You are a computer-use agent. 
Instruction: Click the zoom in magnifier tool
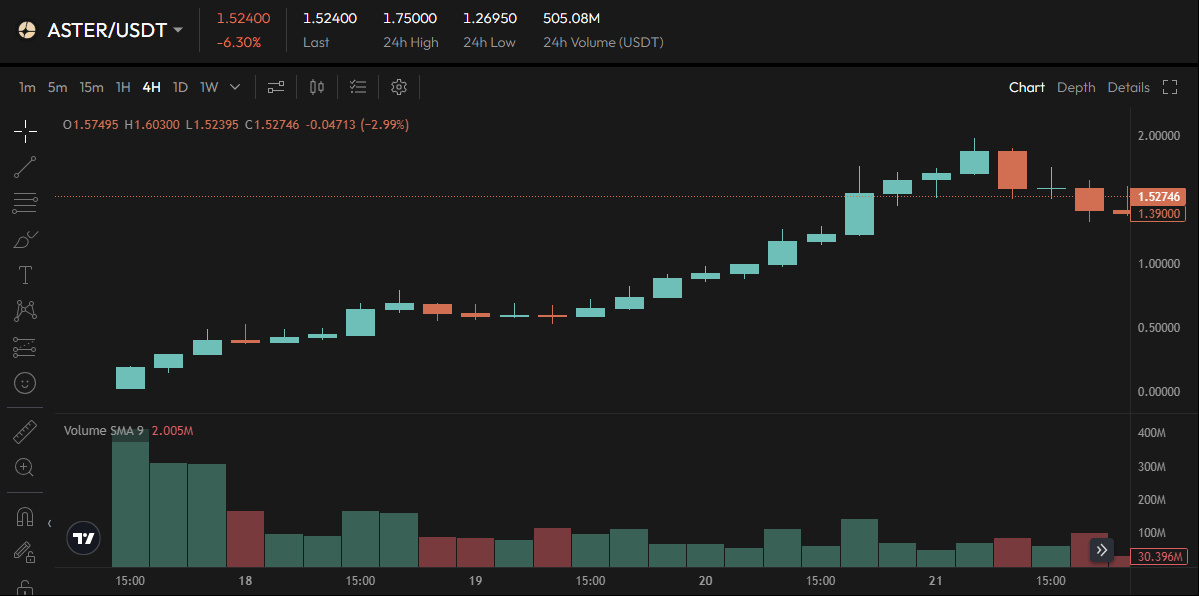click(x=26, y=467)
